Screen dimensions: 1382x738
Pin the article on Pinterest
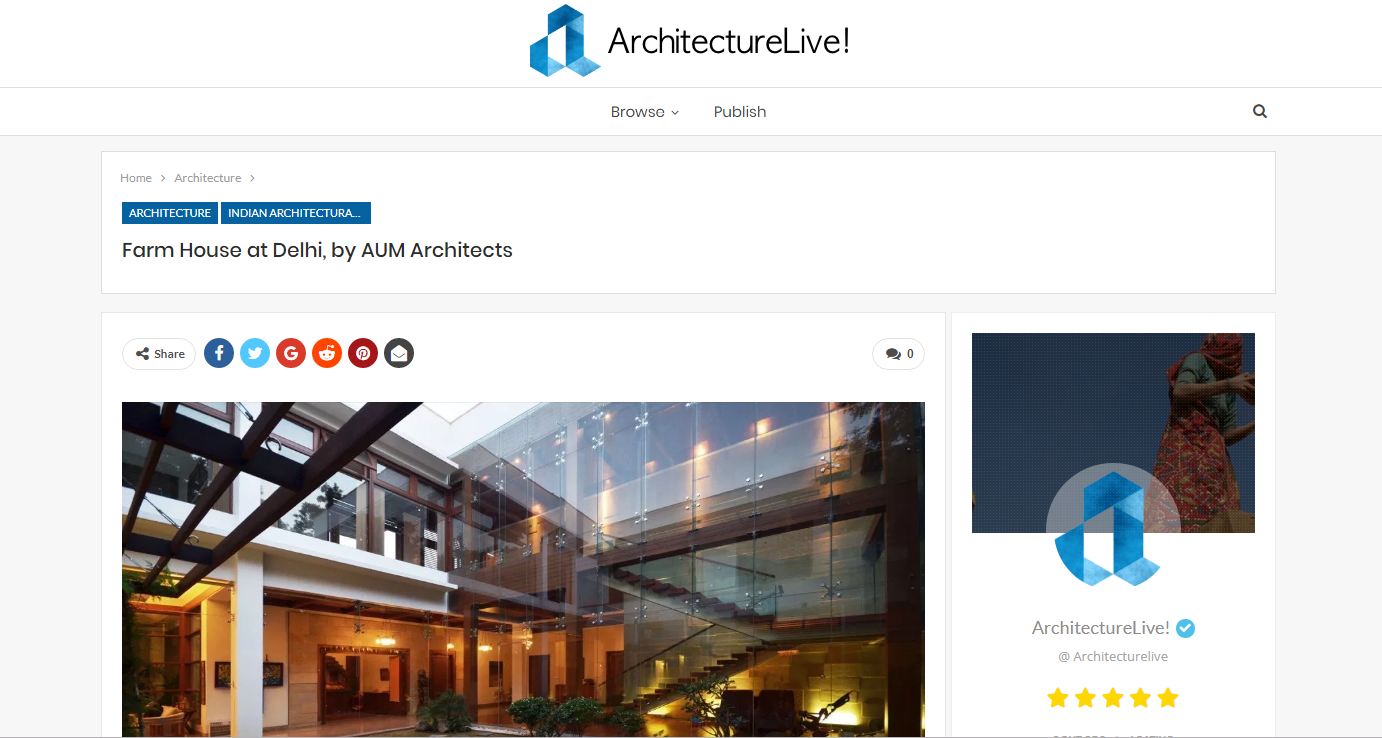363,353
